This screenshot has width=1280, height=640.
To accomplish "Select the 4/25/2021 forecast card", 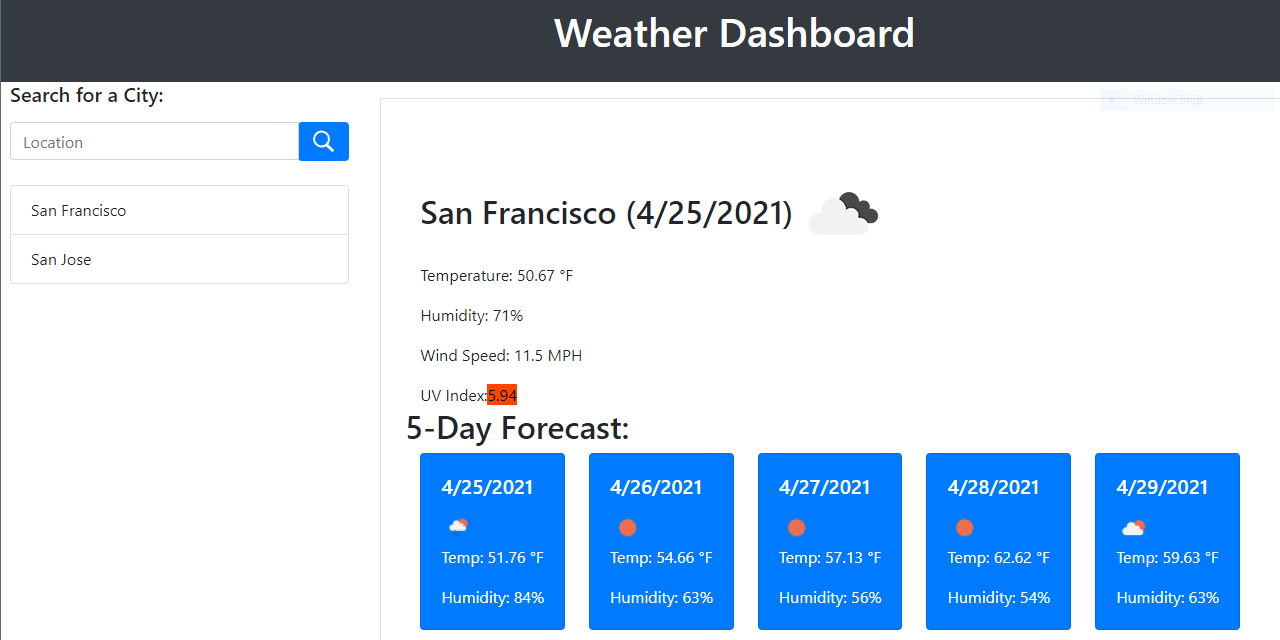I will point(492,541).
